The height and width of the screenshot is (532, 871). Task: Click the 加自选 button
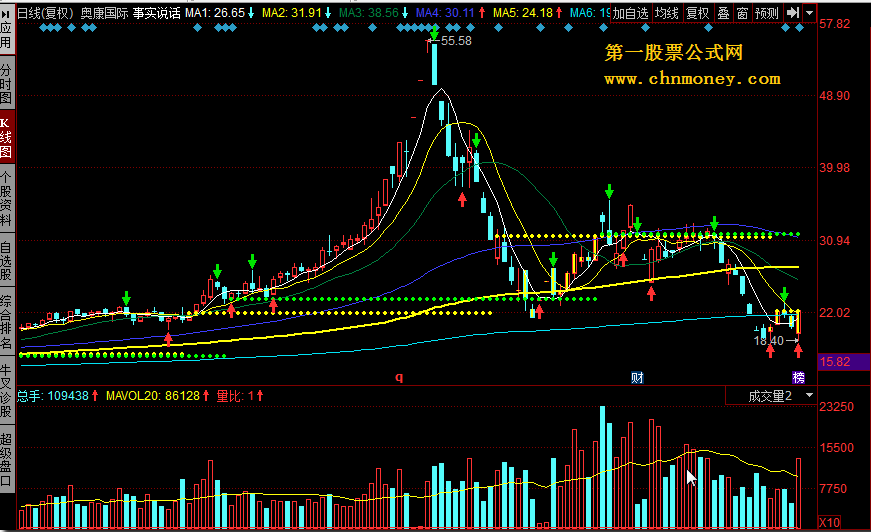(630, 13)
